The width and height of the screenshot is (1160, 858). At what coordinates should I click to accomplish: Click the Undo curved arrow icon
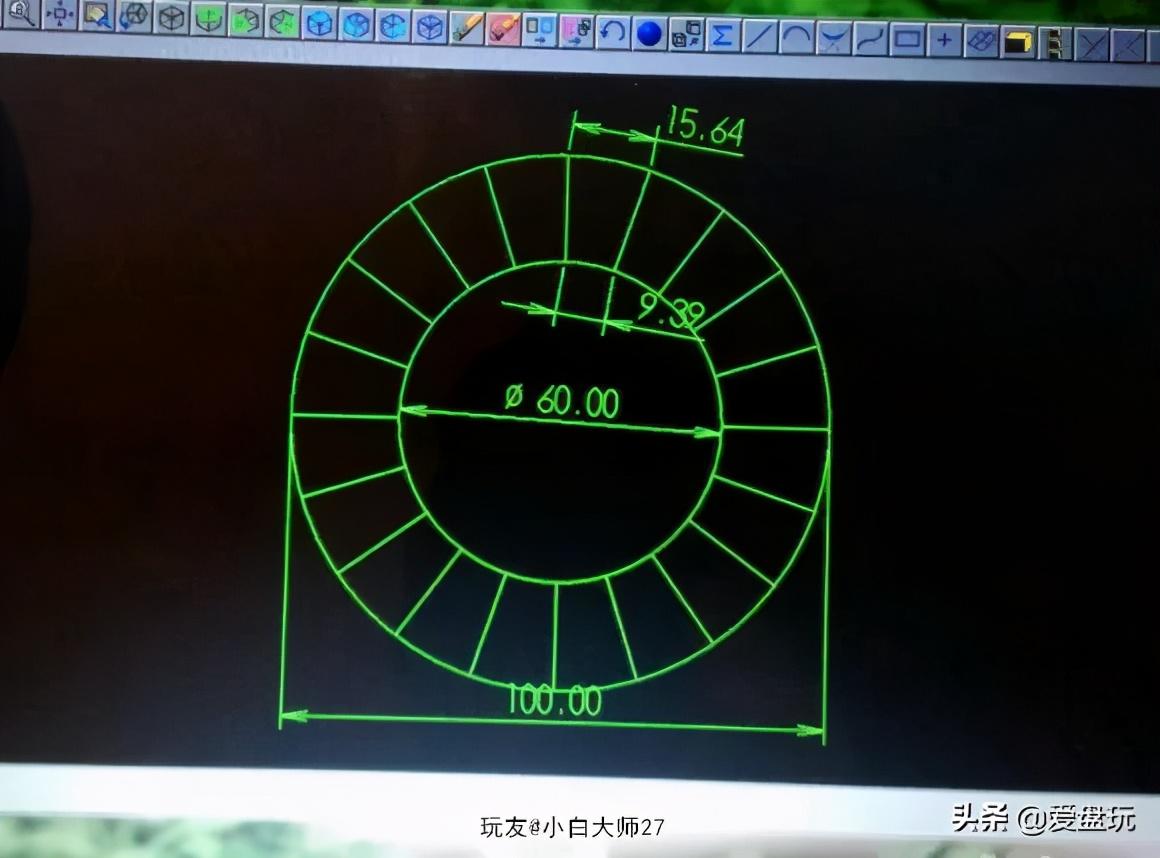tap(613, 33)
